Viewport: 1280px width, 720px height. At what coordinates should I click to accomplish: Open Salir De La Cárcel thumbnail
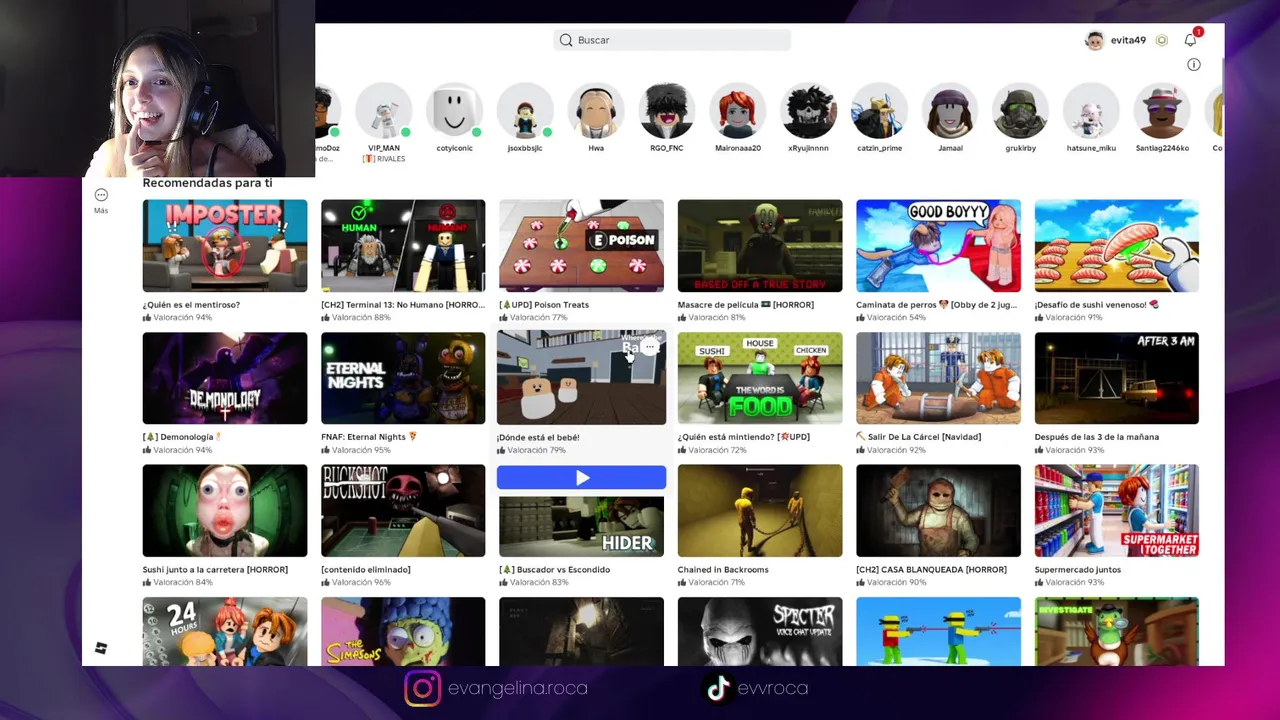tap(938, 378)
